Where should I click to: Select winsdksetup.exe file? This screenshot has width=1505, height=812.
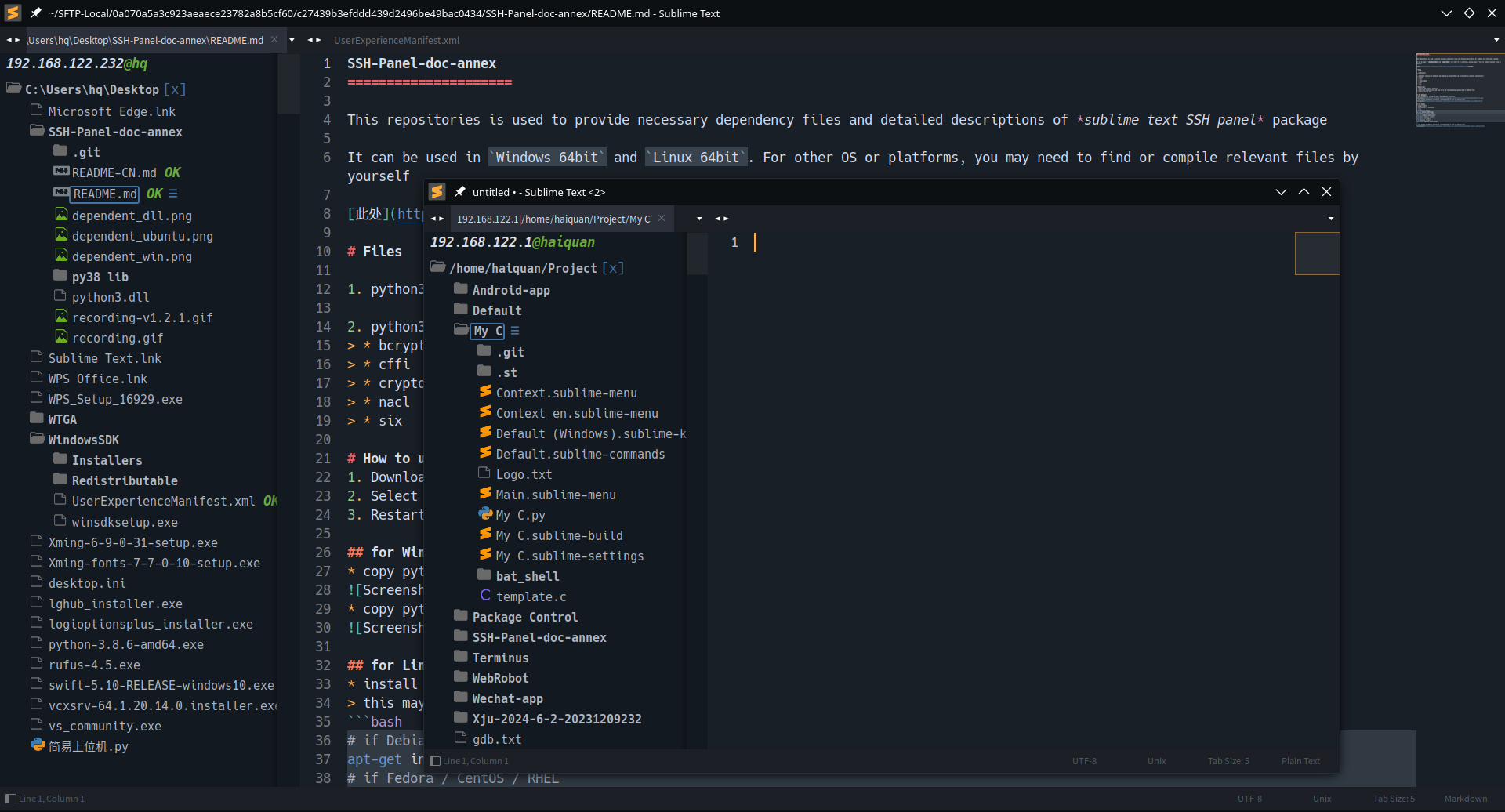point(125,522)
